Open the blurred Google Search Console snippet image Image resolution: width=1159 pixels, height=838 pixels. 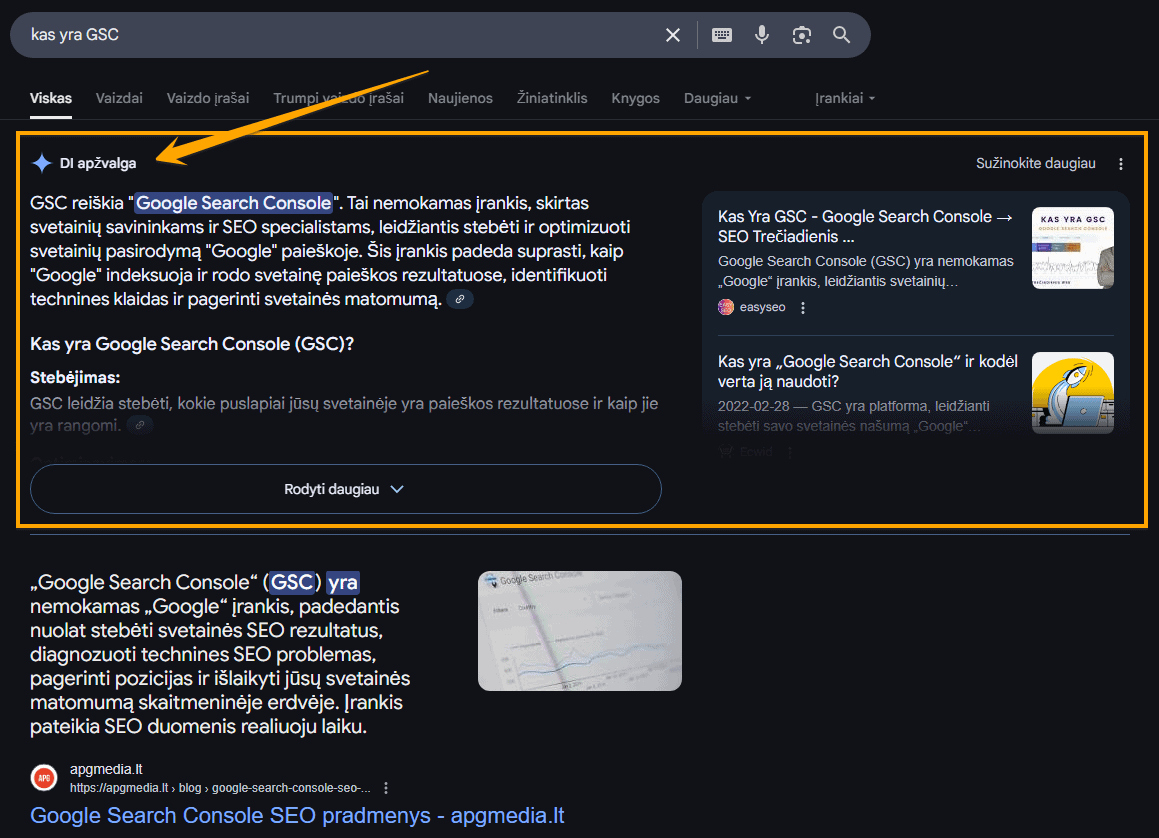pyautogui.click(x=580, y=631)
